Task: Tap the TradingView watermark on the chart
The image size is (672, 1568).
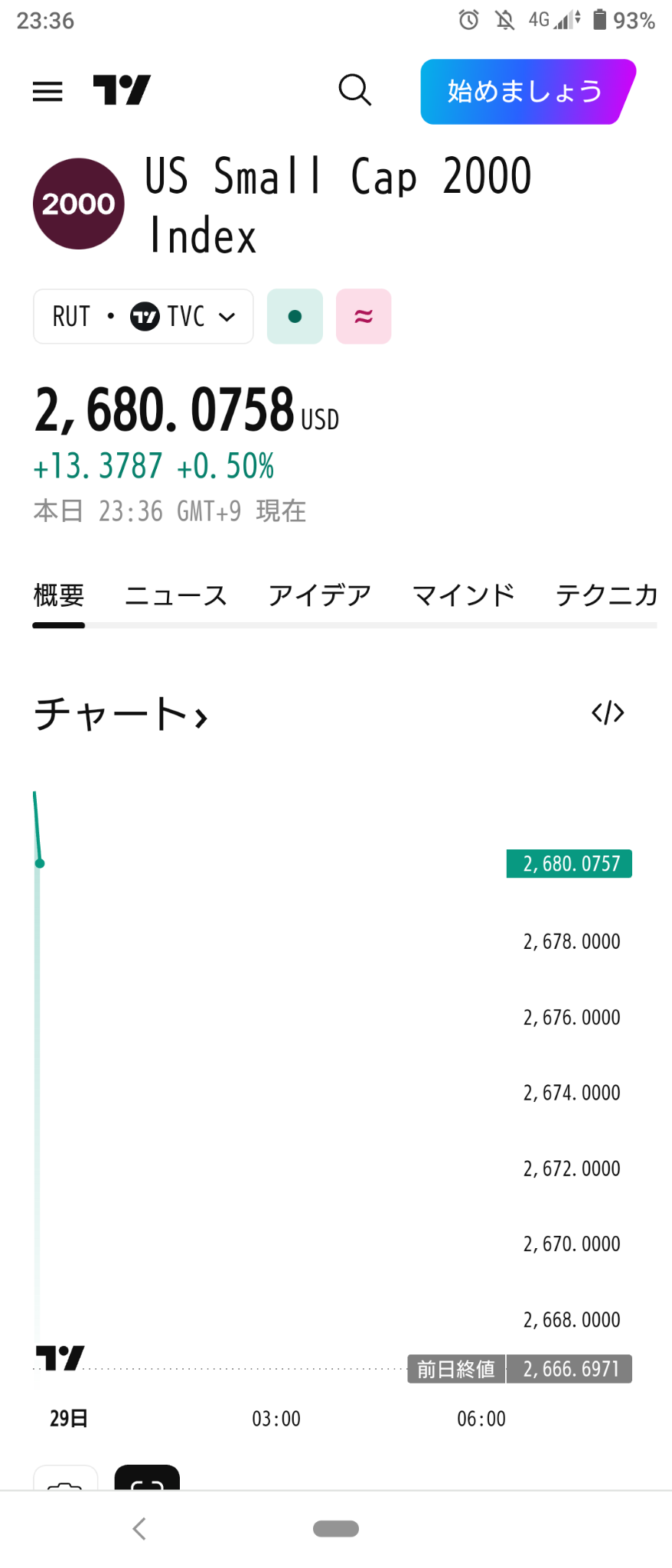Action: click(59, 1355)
